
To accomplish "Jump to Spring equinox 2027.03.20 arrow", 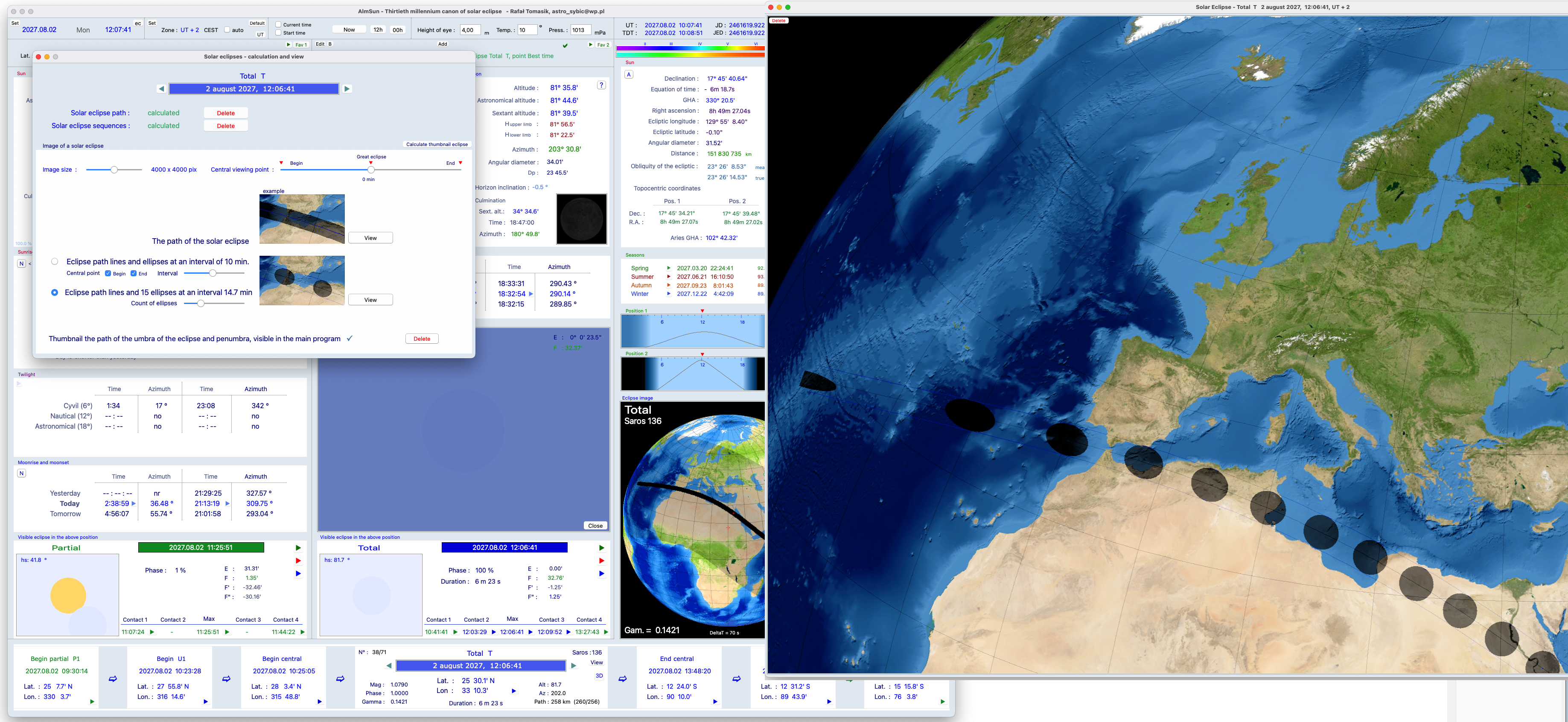I will click(x=668, y=268).
